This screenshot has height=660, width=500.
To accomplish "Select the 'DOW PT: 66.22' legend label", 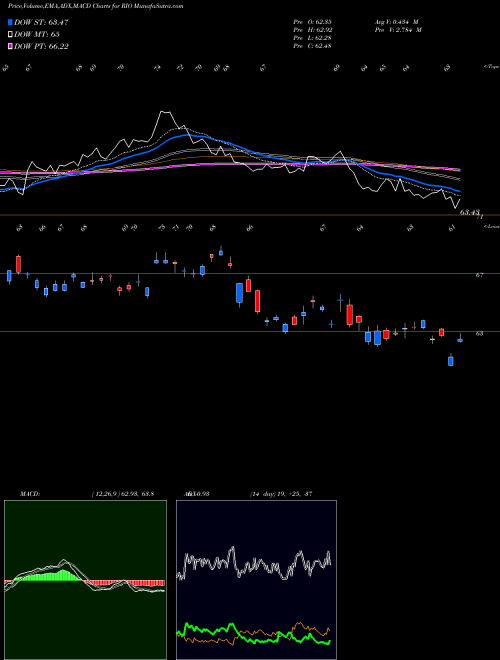I will point(41,46).
